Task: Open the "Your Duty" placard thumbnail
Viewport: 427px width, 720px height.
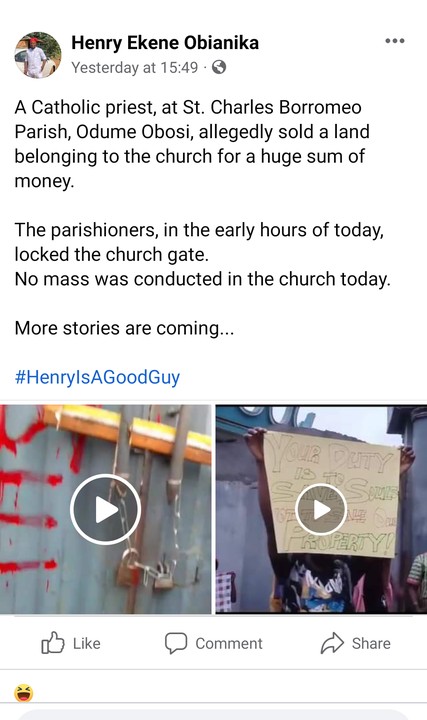Action: coord(321,509)
